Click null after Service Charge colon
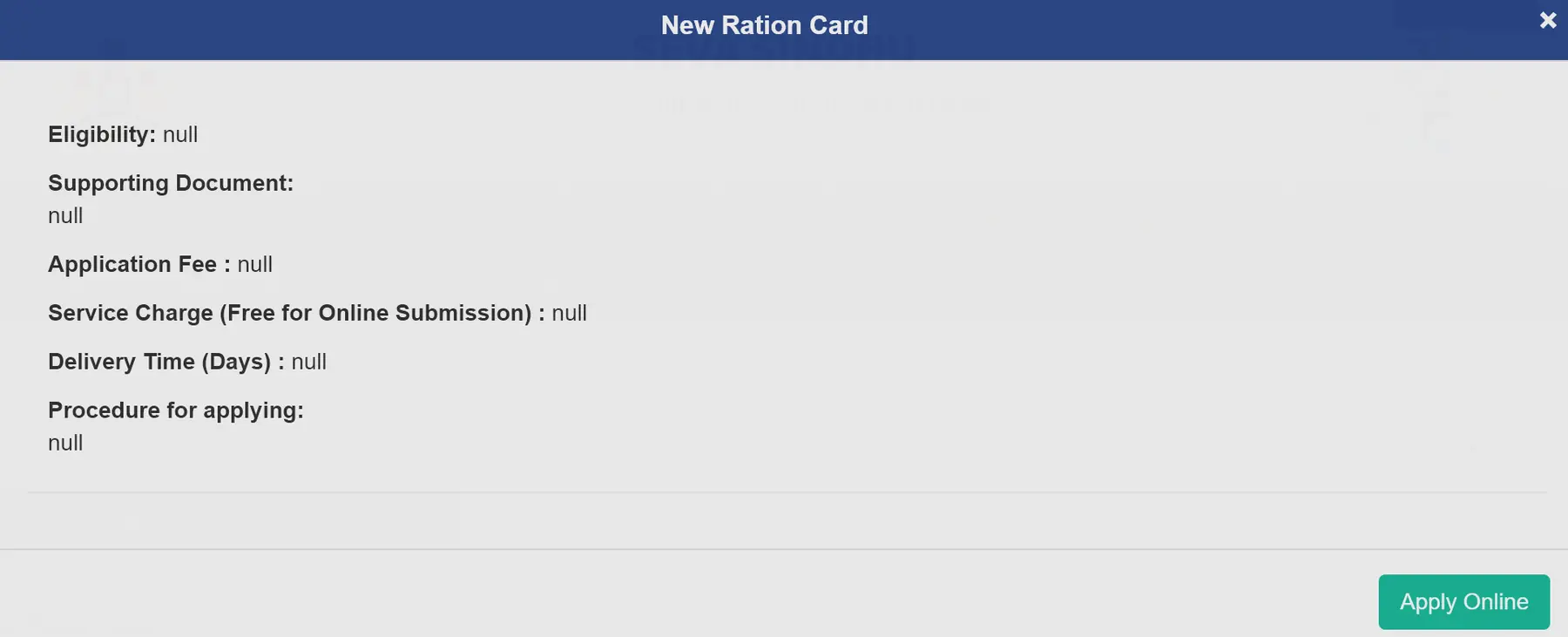The height and width of the screenshot is (637, 1568). coord(570,313)
